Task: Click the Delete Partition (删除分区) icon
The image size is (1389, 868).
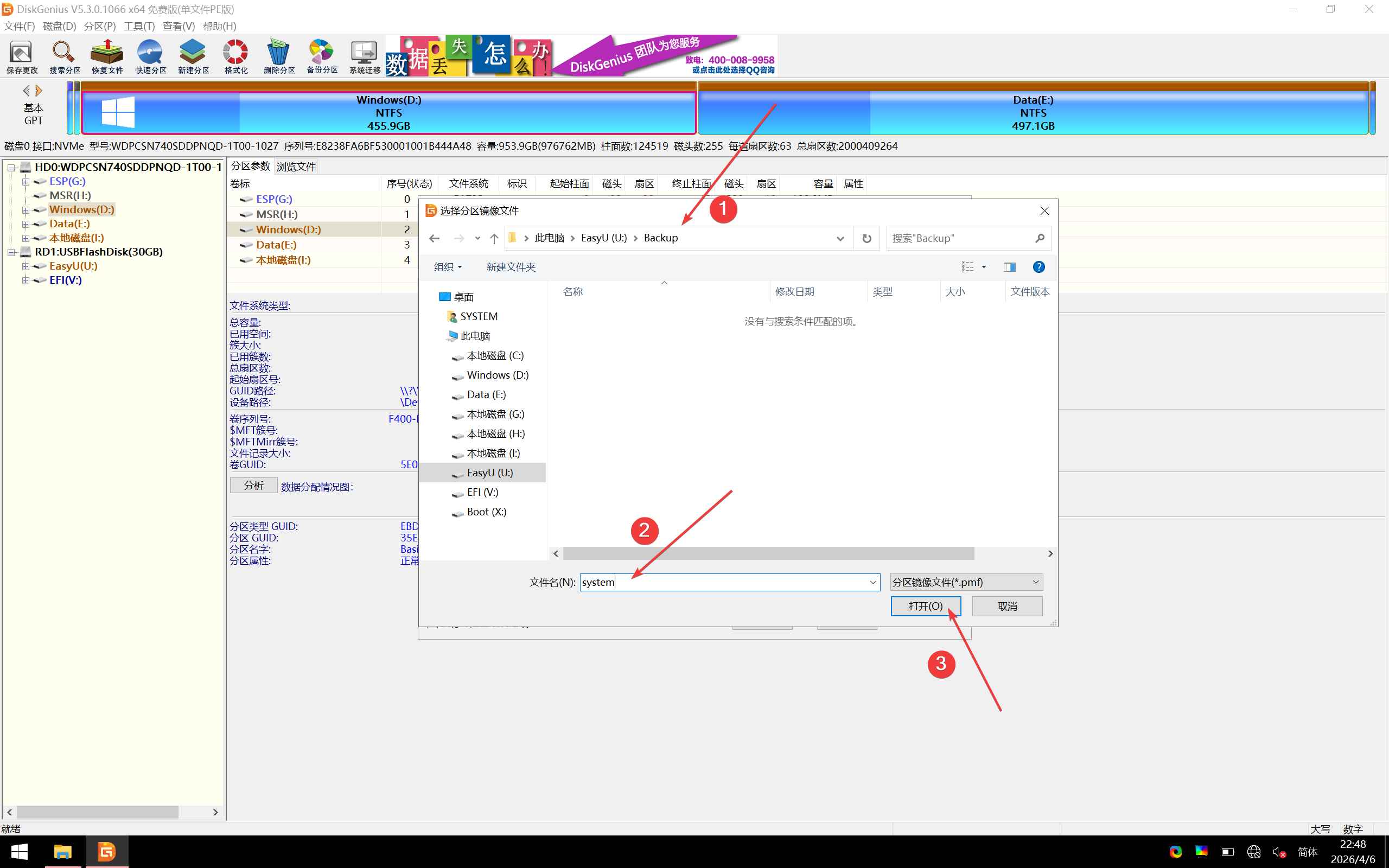Action: (x=279, y=56)
